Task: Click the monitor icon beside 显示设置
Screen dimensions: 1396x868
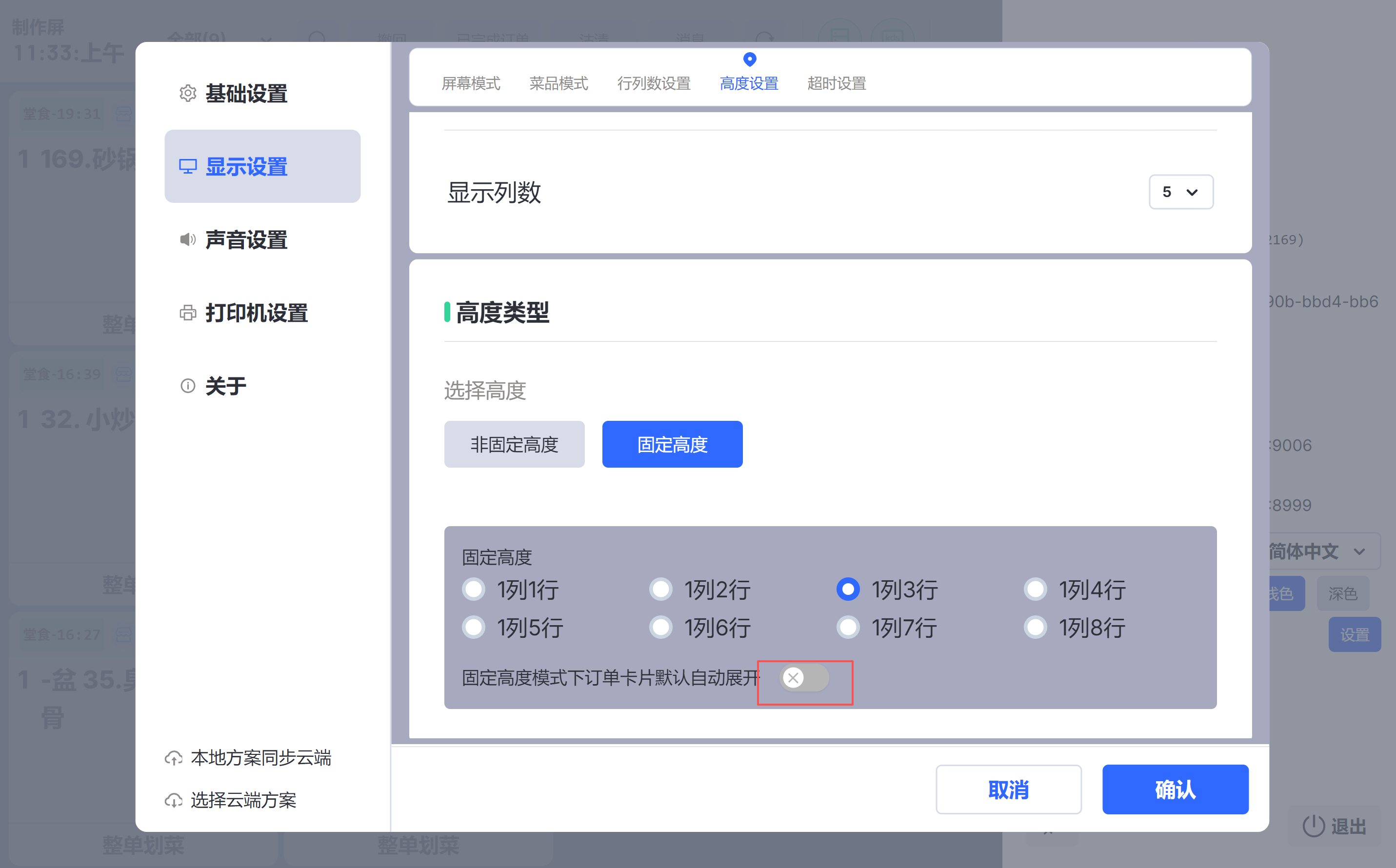Action: pyautogui.click(x=187, y=166)
